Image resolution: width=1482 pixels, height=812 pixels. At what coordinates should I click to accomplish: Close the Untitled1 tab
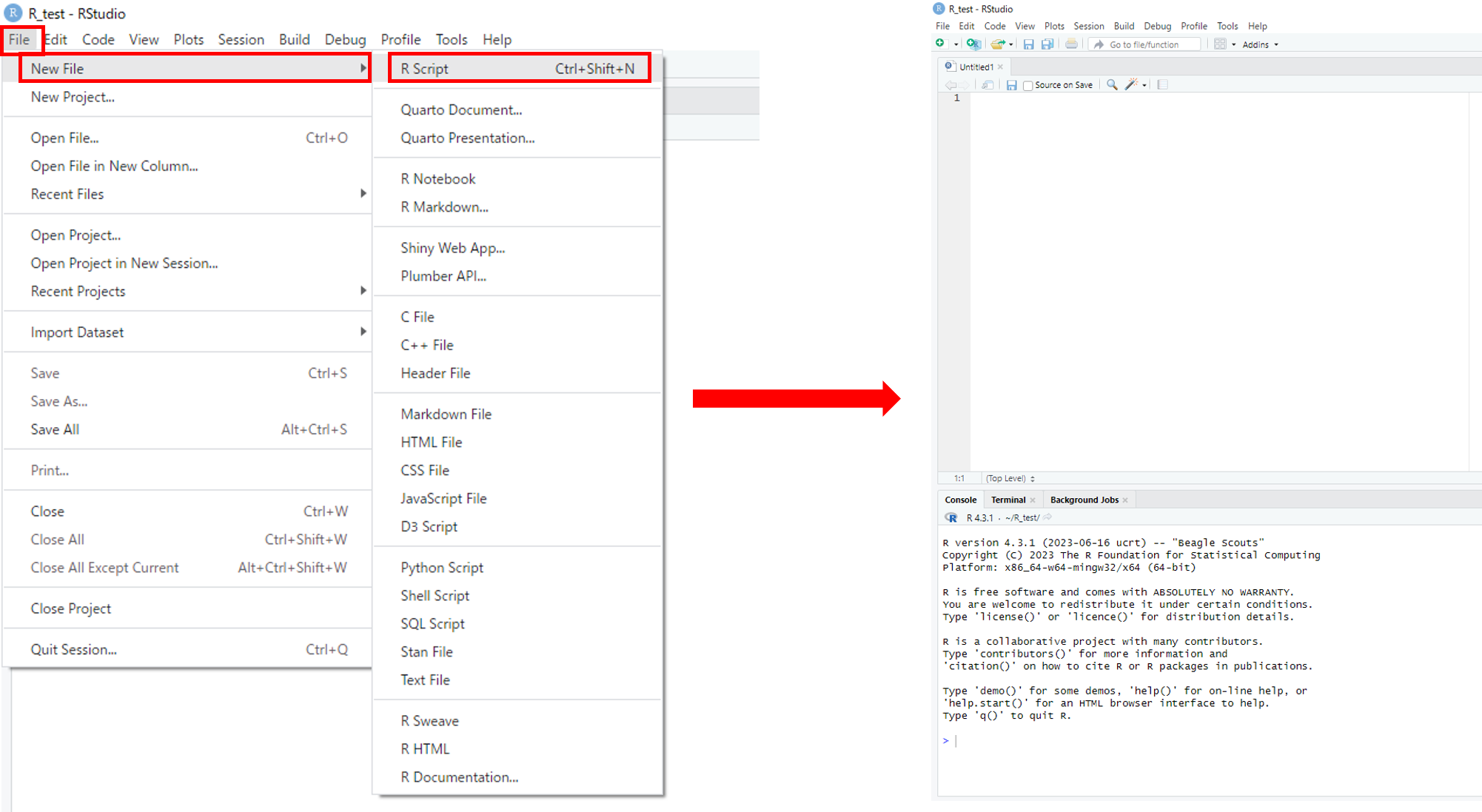pos(1000,67)
